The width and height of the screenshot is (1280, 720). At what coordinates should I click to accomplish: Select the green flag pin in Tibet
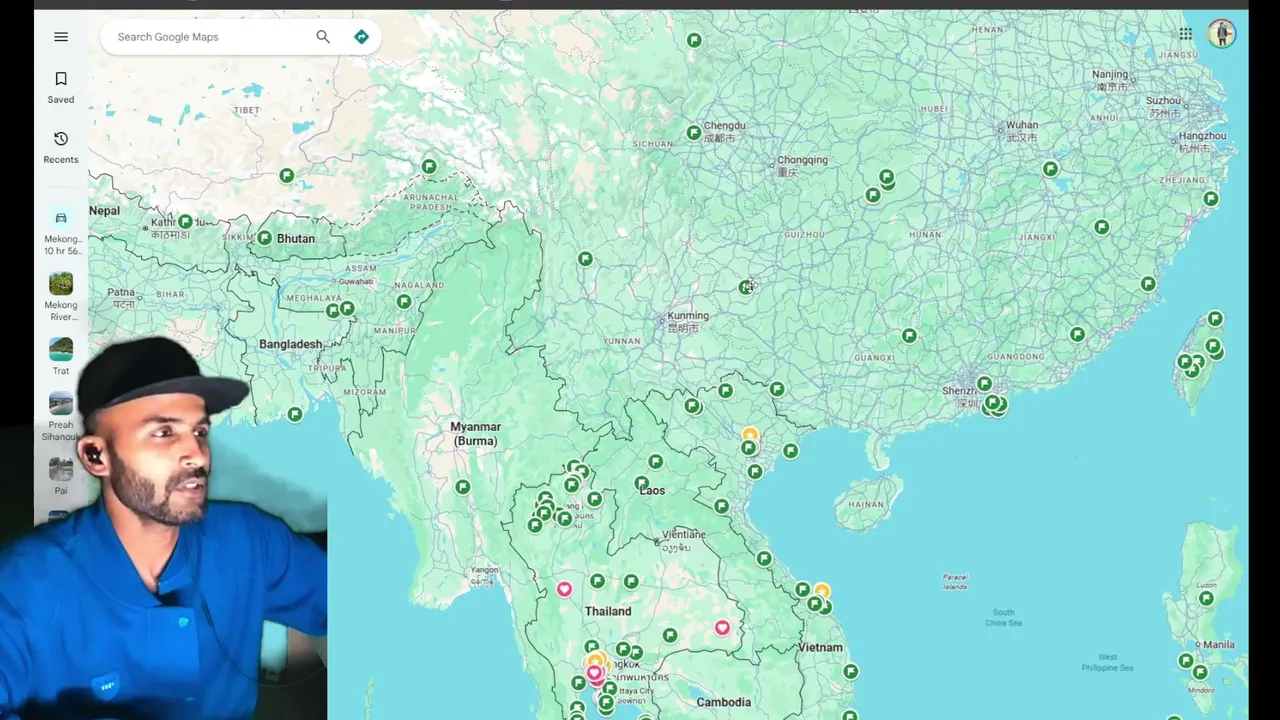click(287, 176)
